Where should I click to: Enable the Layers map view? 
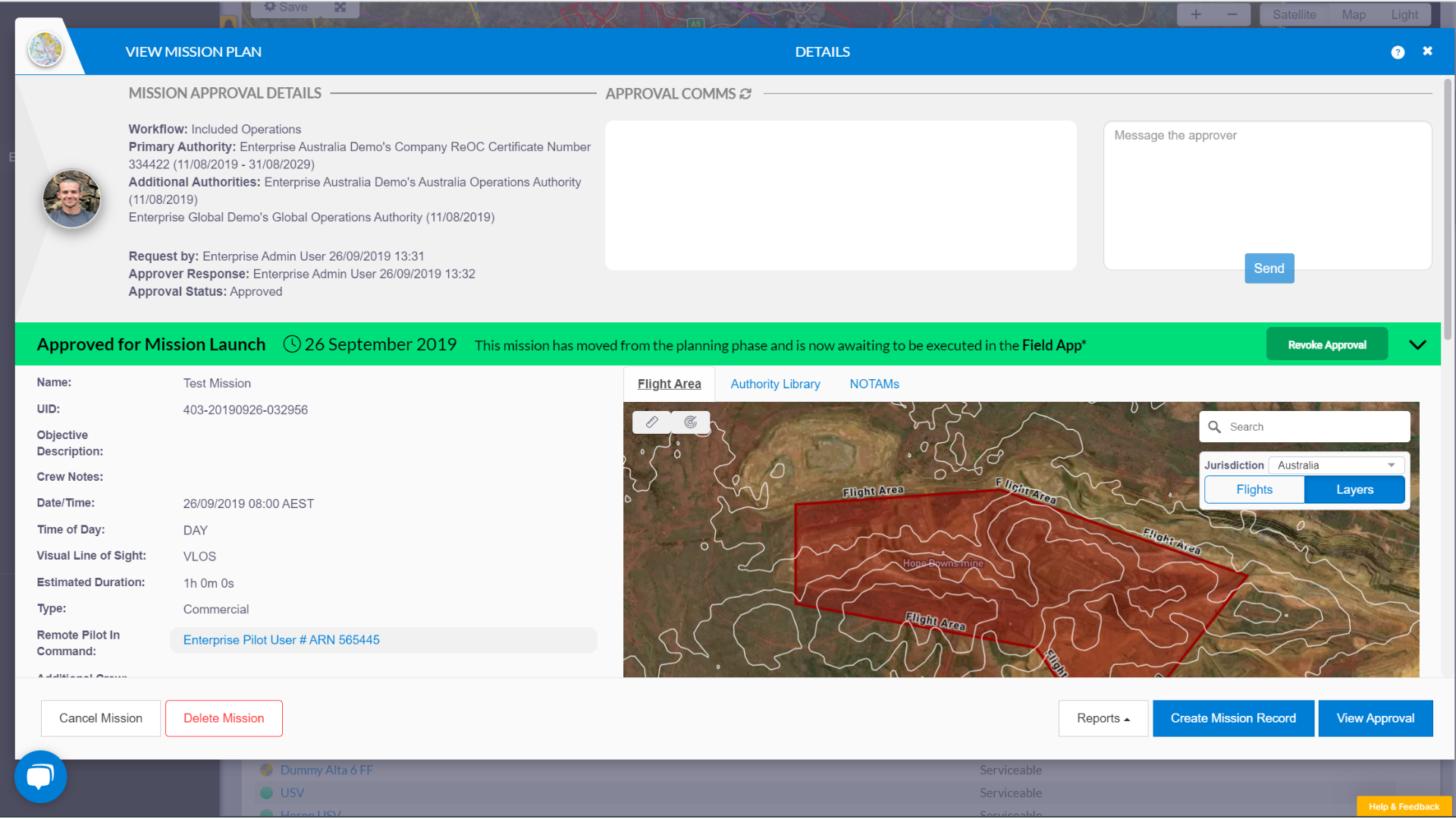point(1354,489)
